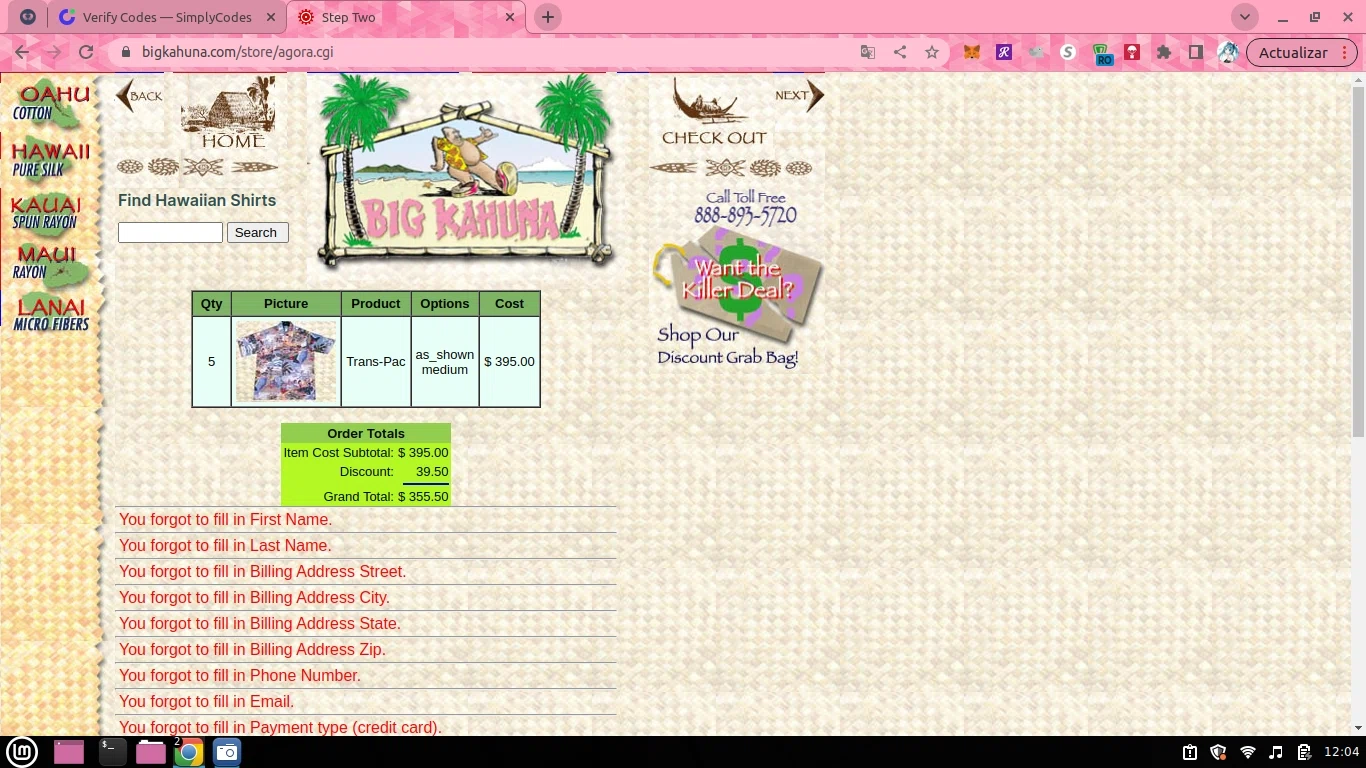Launch the terminal from the taskbar
The width and height of the screenshot is (1366, 768).
(112, 752)
